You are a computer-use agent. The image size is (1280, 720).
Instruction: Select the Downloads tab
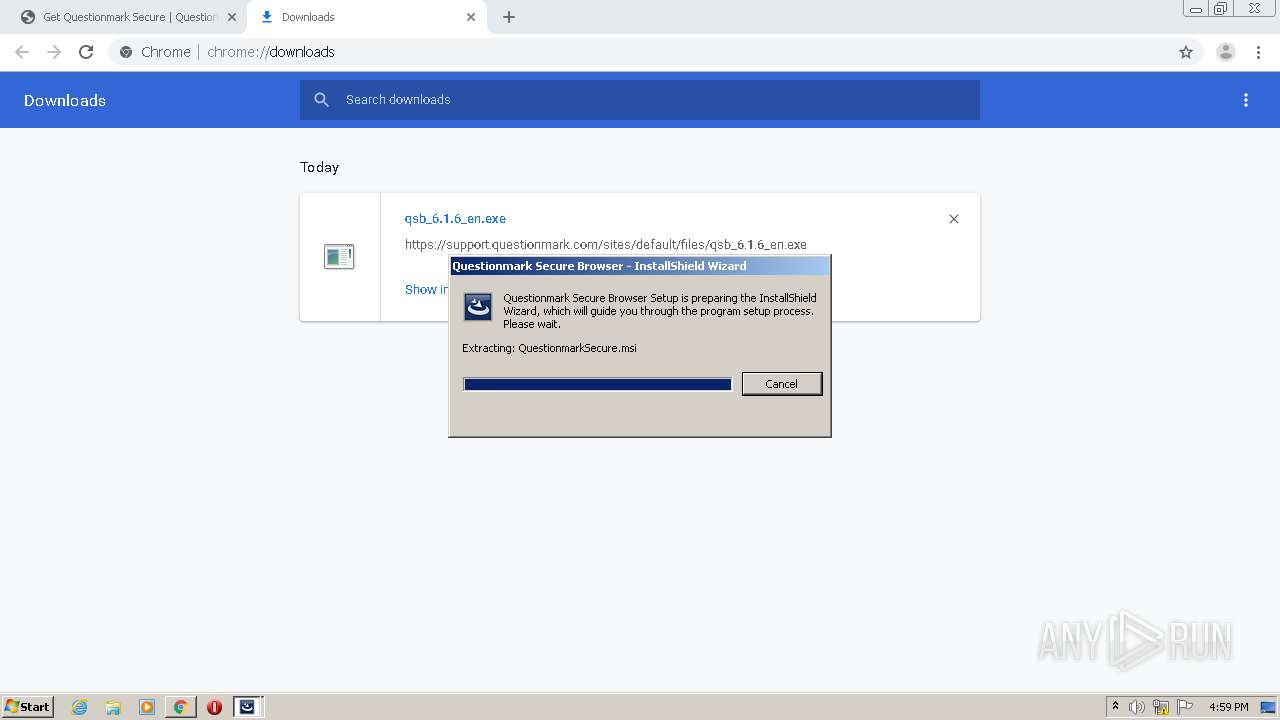coord(367,17)
